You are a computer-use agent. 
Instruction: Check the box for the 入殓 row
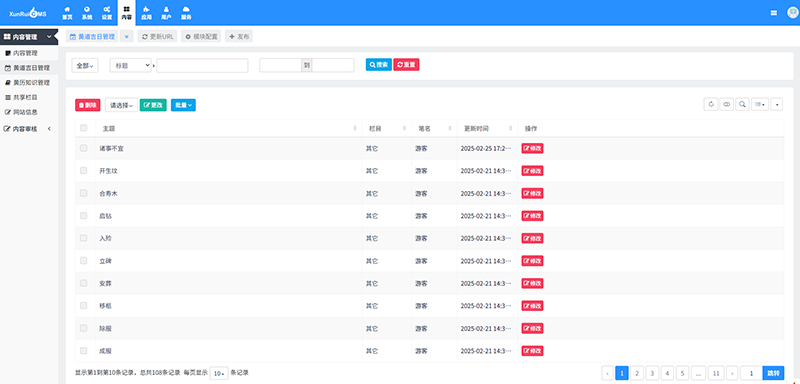point(84,238)
